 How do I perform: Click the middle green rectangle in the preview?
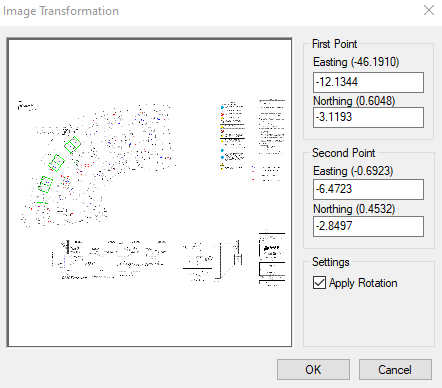56,163
